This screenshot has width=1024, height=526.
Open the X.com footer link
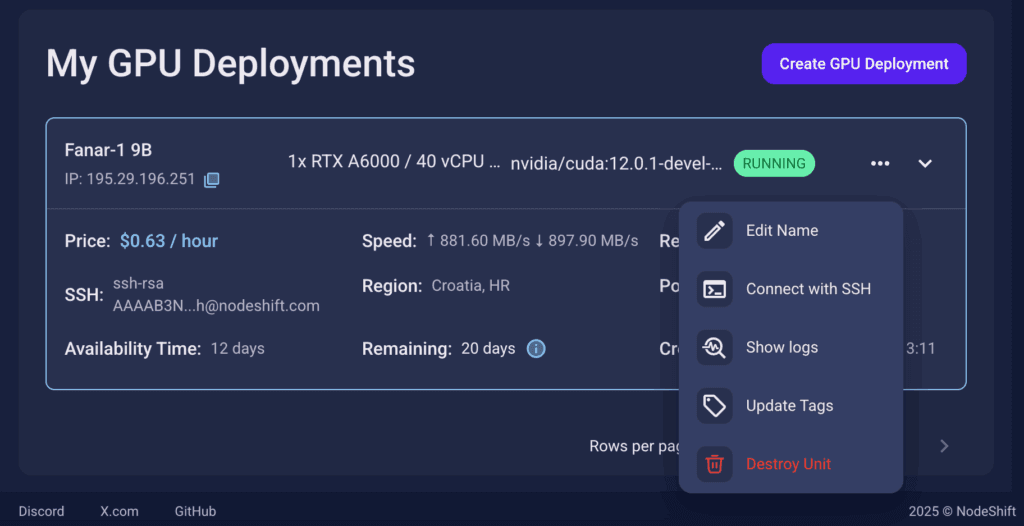pyautogui.click(x=120, y=512)
